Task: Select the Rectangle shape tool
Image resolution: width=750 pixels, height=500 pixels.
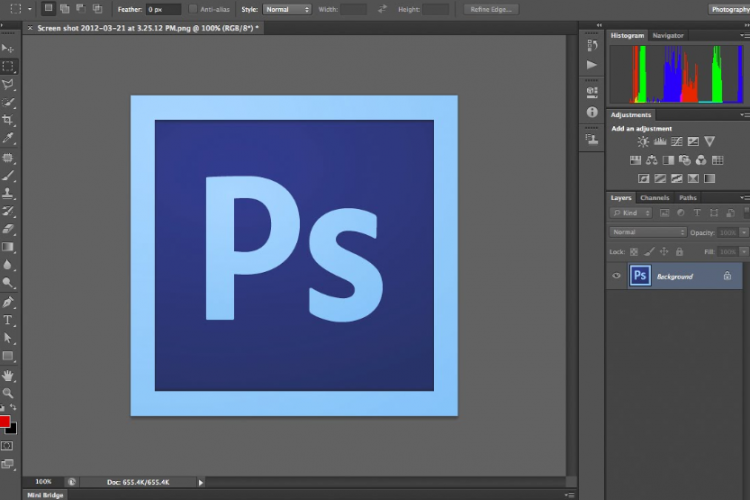Action: pos(8,356)
